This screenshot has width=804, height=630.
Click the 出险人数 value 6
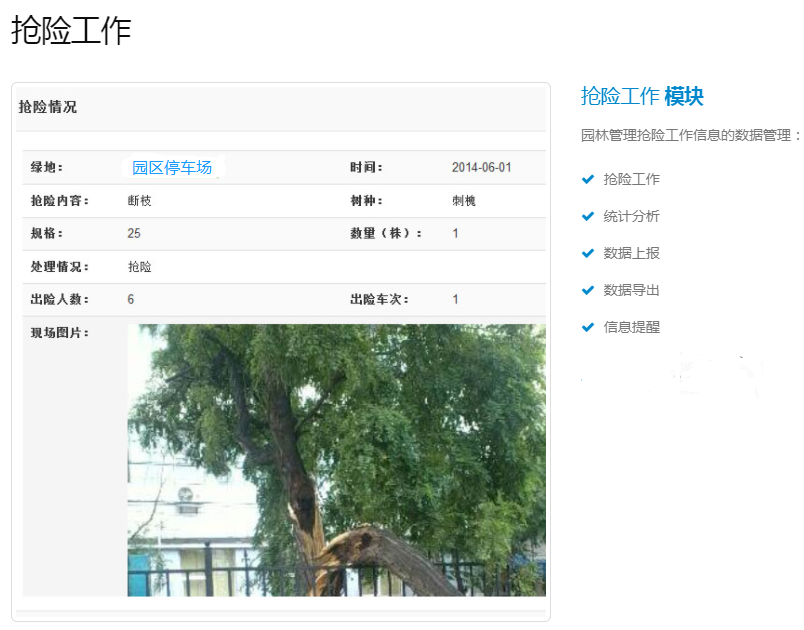click(131, 299)
